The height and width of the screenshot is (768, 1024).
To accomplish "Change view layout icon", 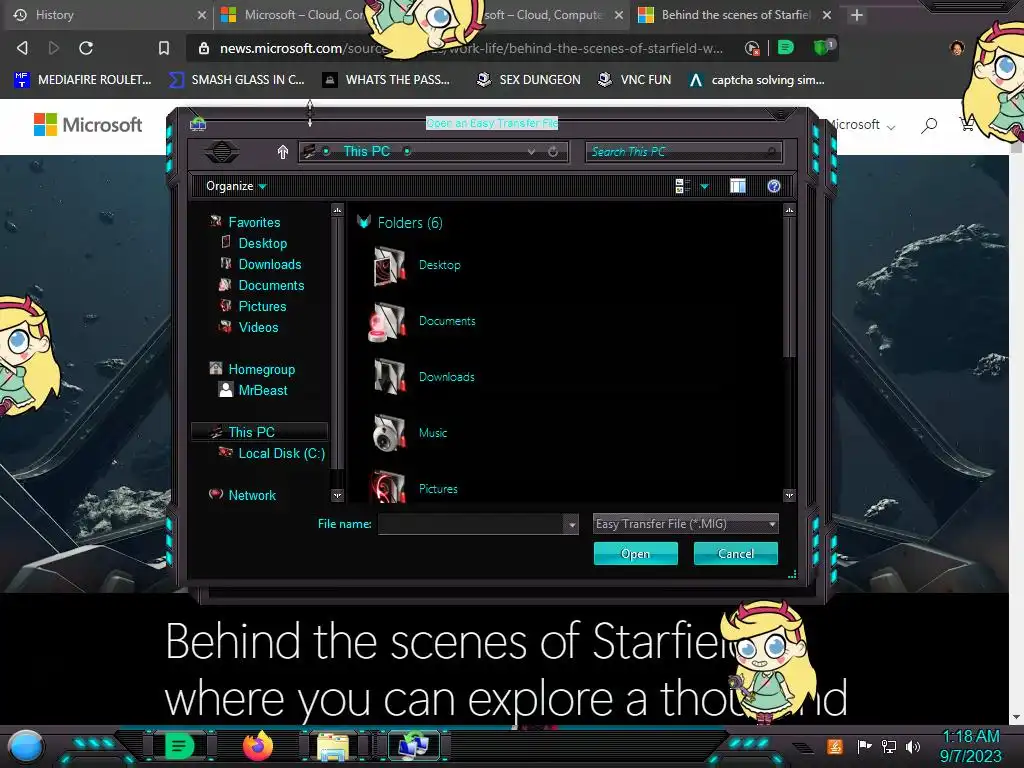I will coord(682,186).
